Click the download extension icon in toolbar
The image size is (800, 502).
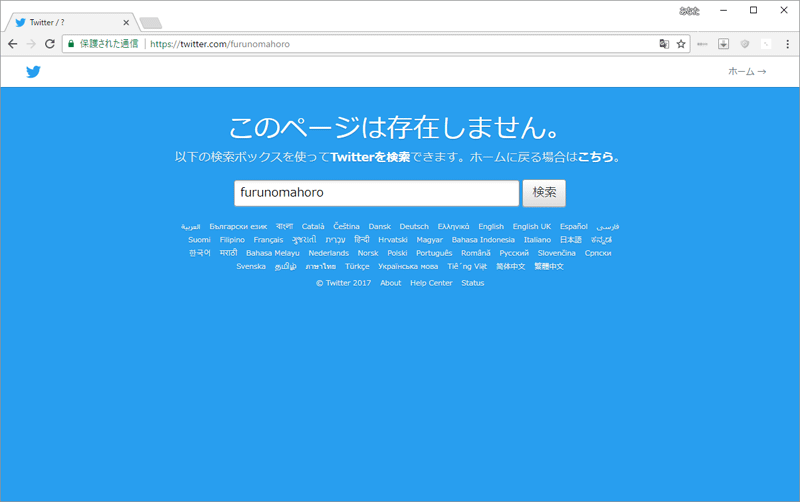tap(723, 44)
